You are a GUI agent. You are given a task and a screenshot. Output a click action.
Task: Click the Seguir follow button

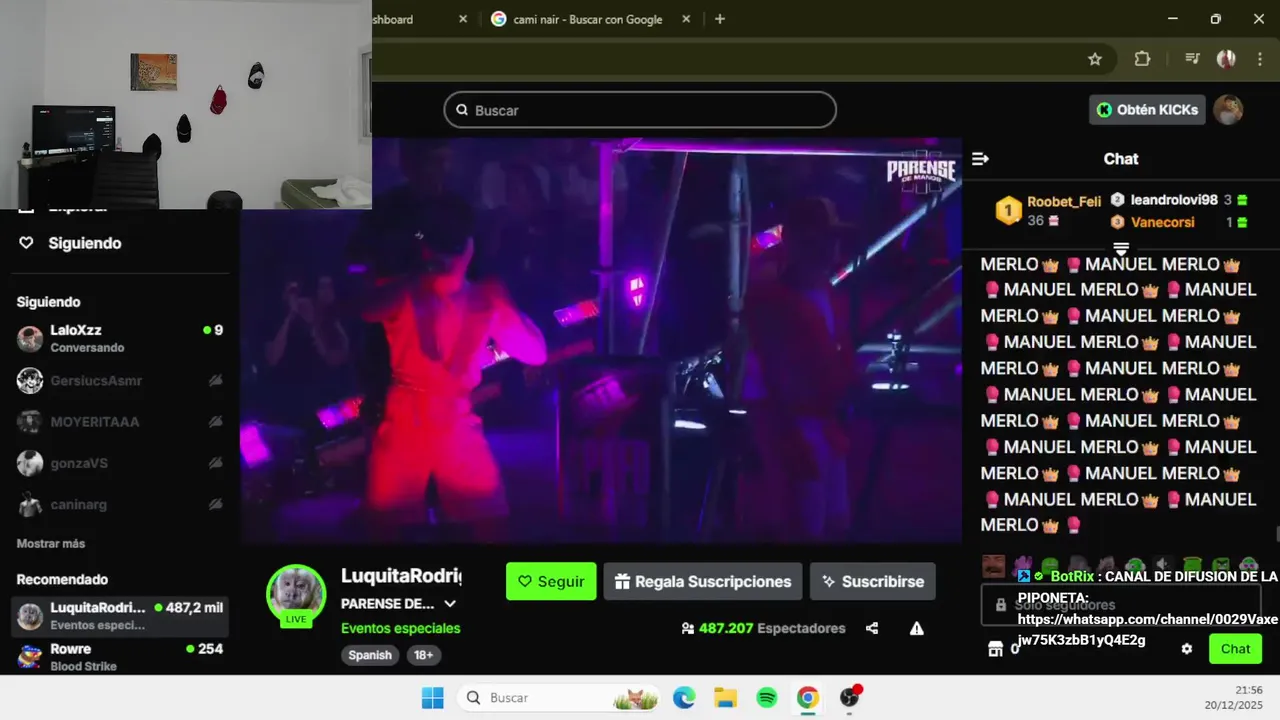(551, 581)
